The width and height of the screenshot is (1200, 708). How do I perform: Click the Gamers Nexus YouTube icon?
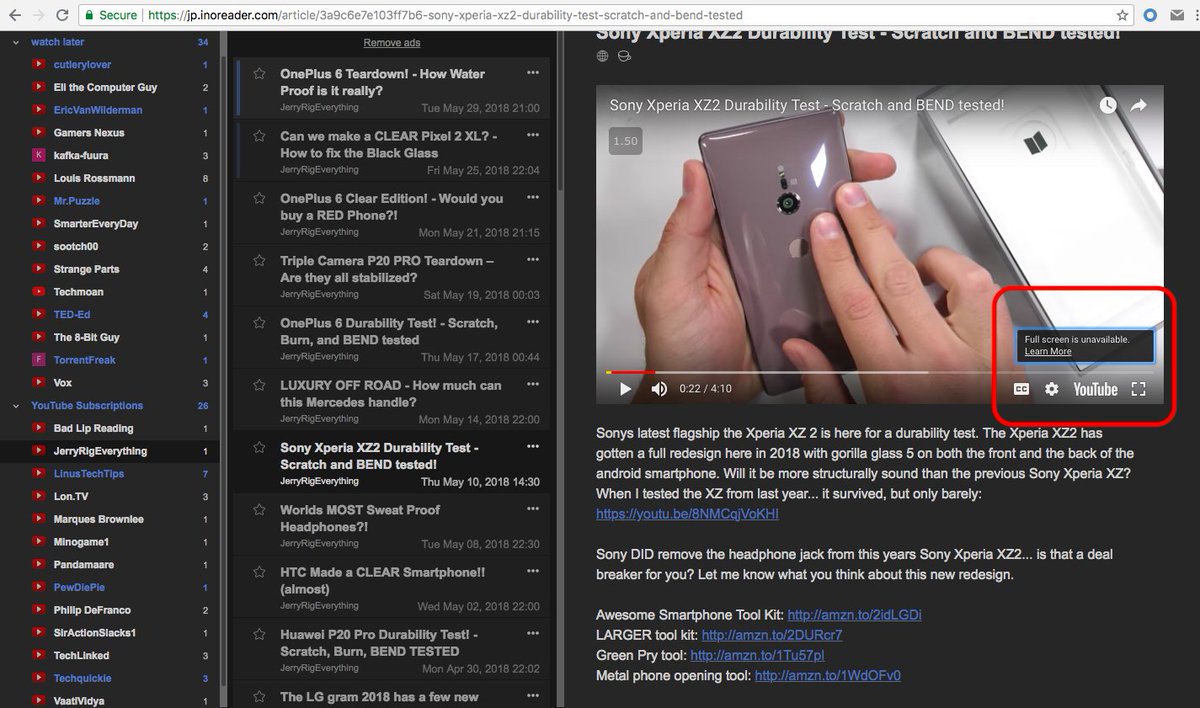tap(38, 133)
